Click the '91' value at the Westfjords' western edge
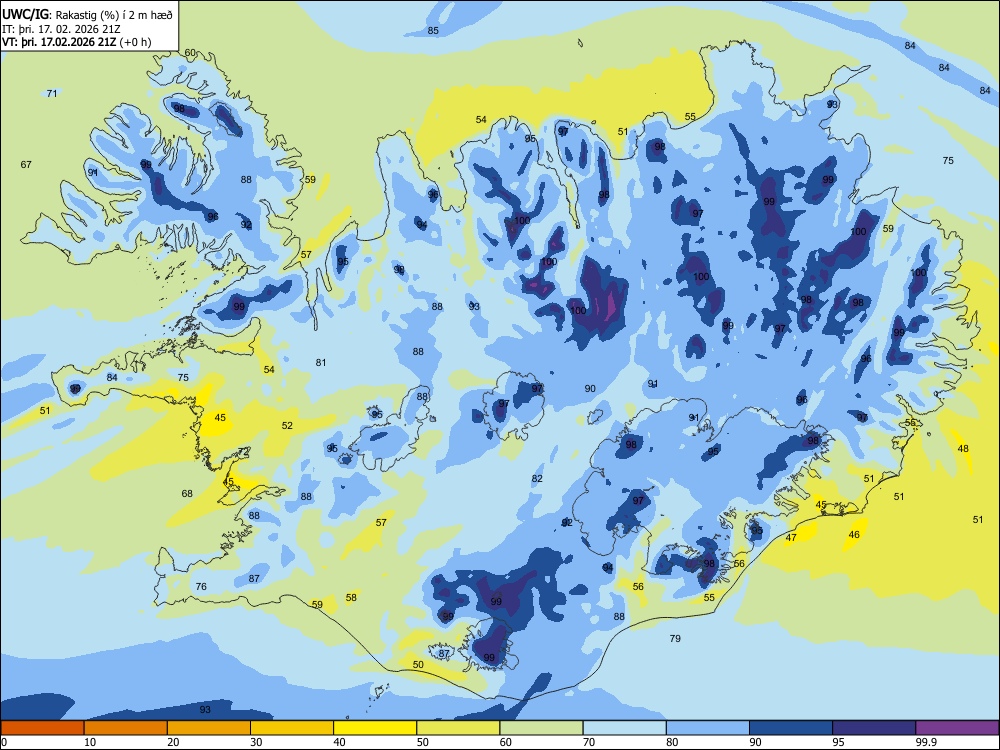Image resolution: width=1000 pixels, height=750 pixels. coord(93,172)
